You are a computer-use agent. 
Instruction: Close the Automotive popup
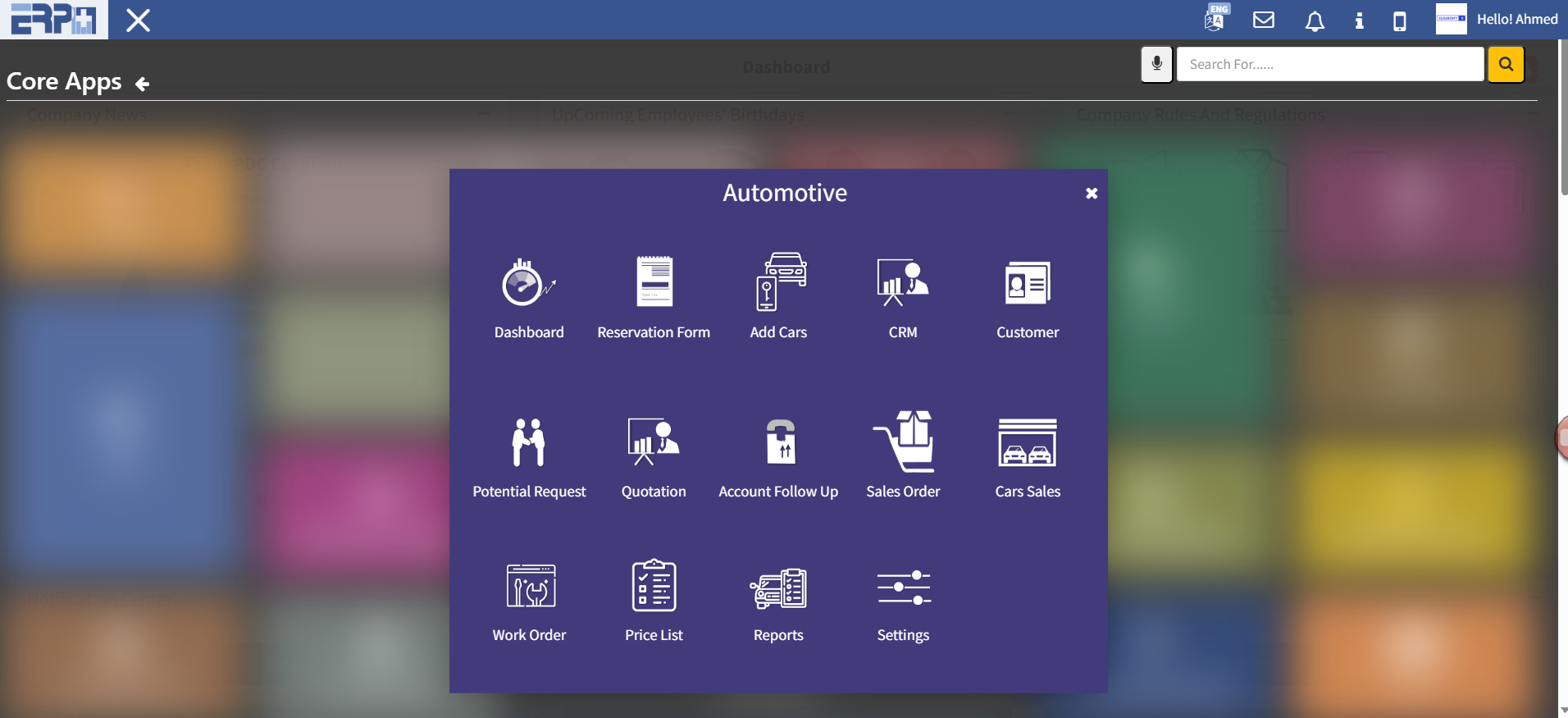tap(1092, 194)
